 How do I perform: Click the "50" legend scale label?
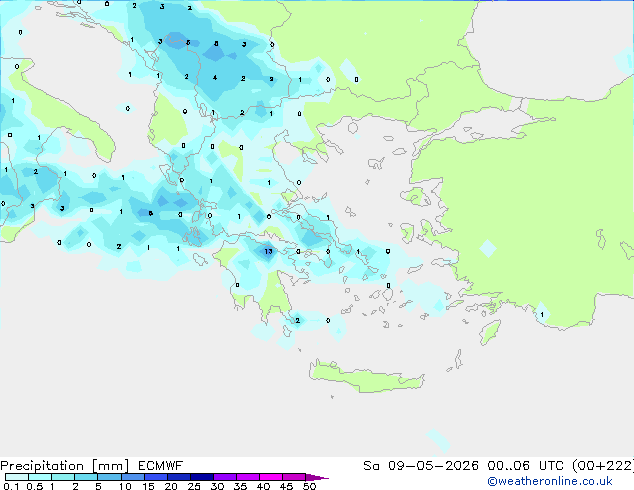pyautogui.click(x=309, y=486)
